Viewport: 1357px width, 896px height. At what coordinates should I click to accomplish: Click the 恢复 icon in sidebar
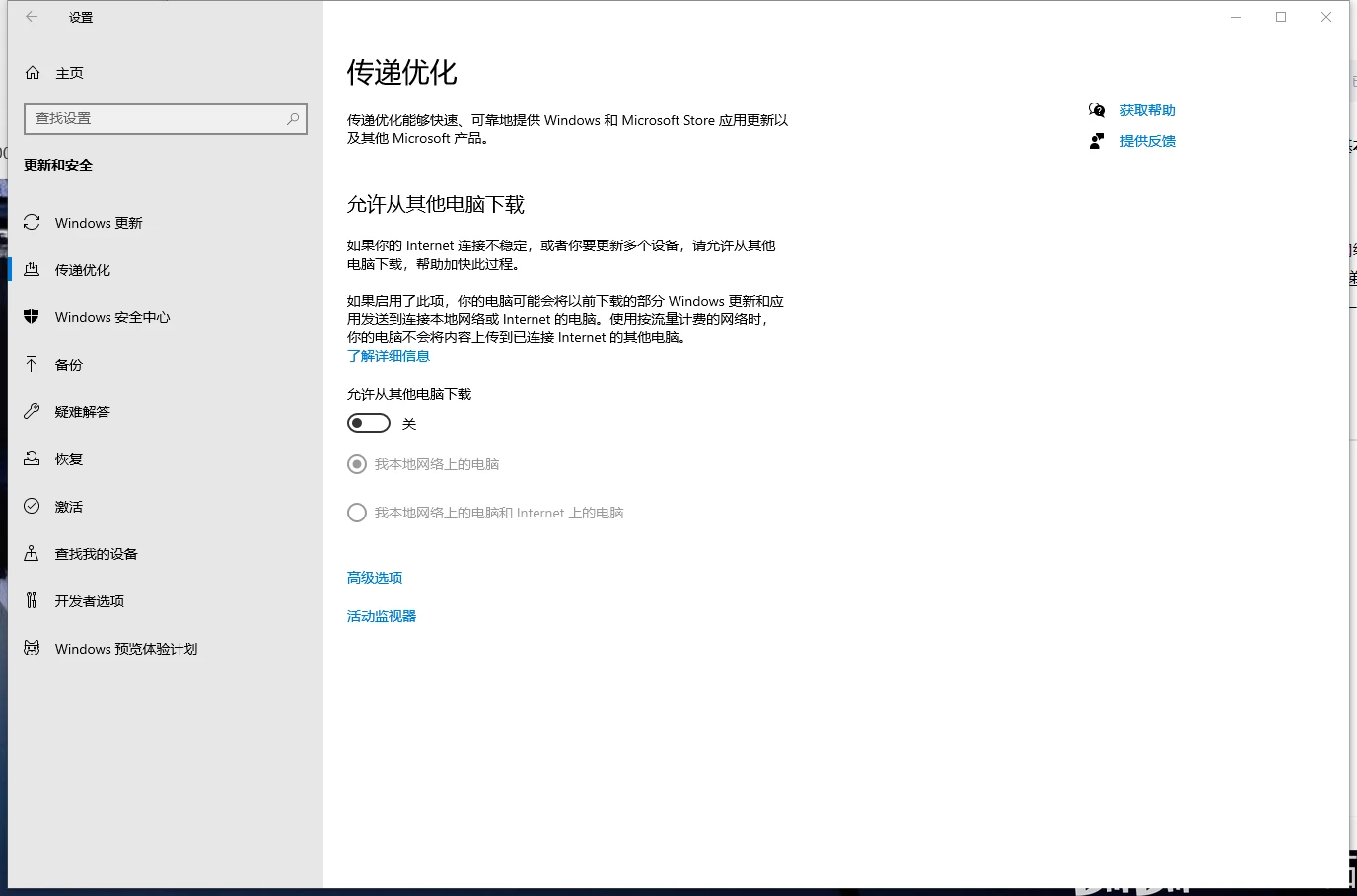[32, 459]
